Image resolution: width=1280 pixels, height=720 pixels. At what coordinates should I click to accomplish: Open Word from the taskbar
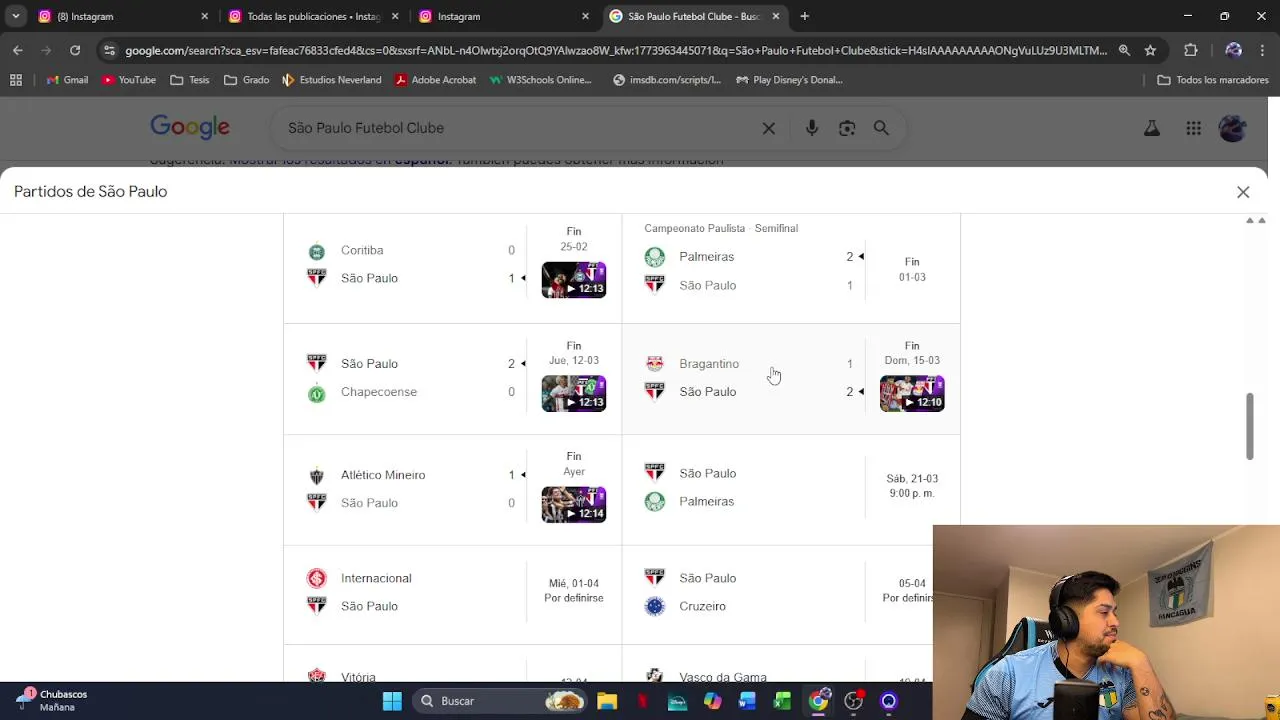(747, 701)
